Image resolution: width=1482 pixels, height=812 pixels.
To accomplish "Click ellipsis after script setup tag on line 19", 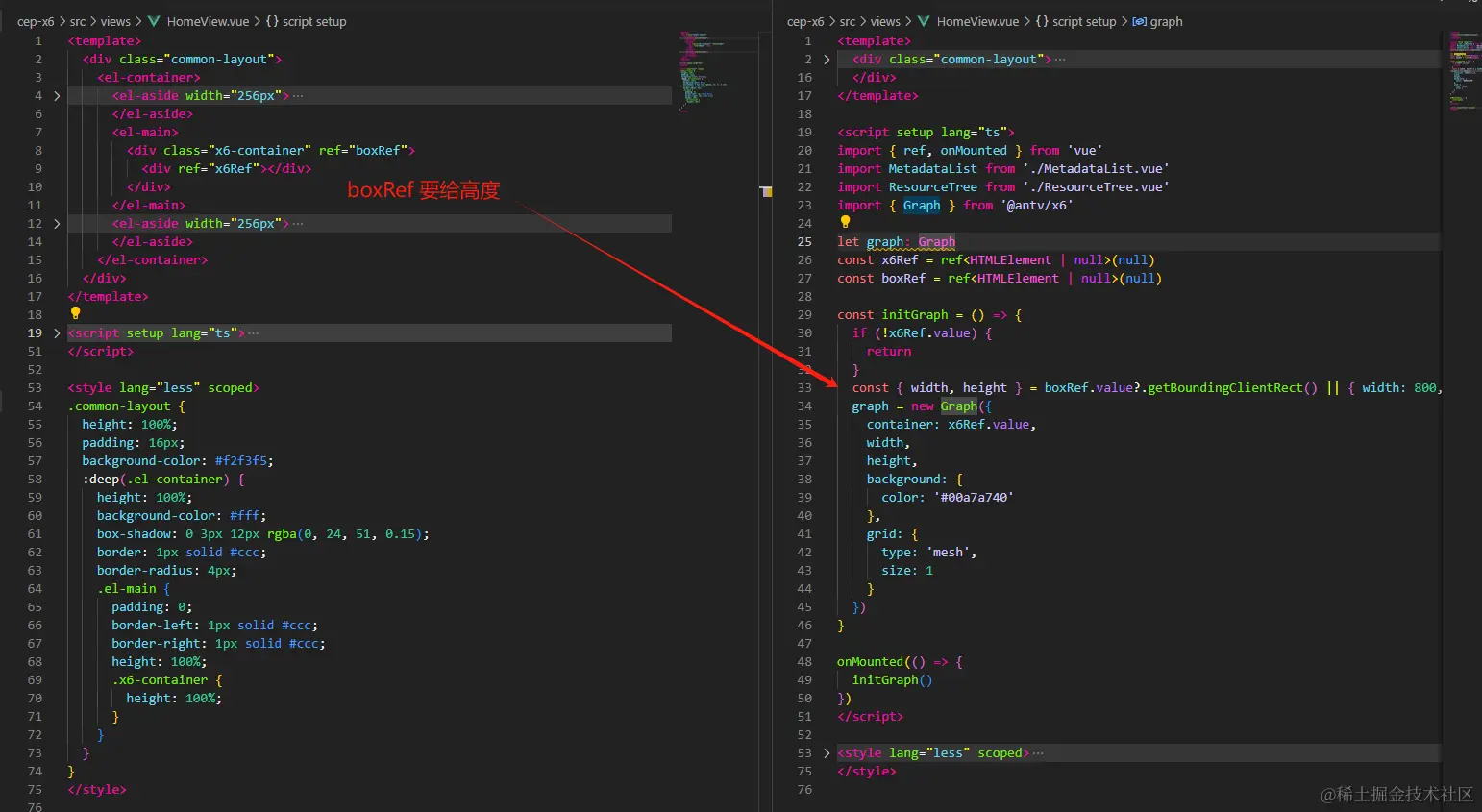I will [253, 333].
